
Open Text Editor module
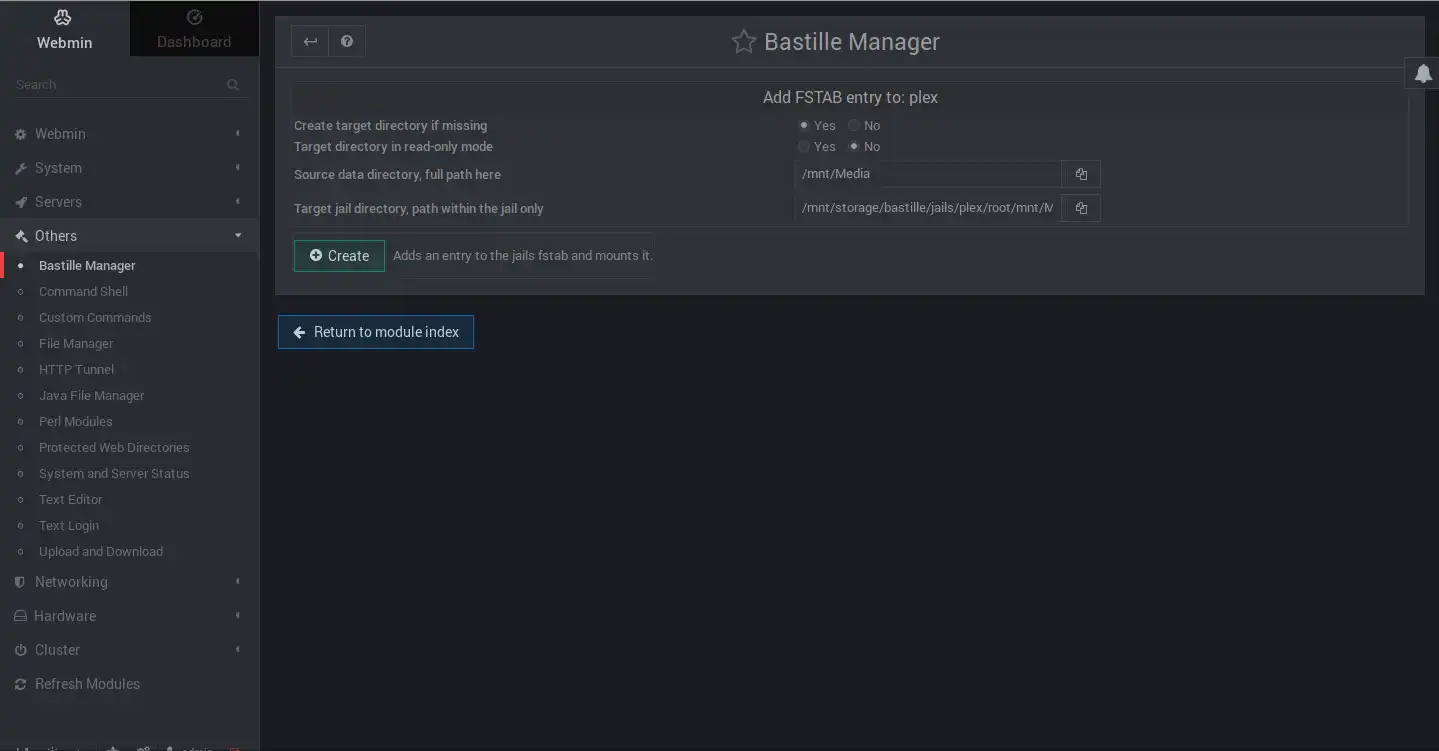(x=70, y=500)
